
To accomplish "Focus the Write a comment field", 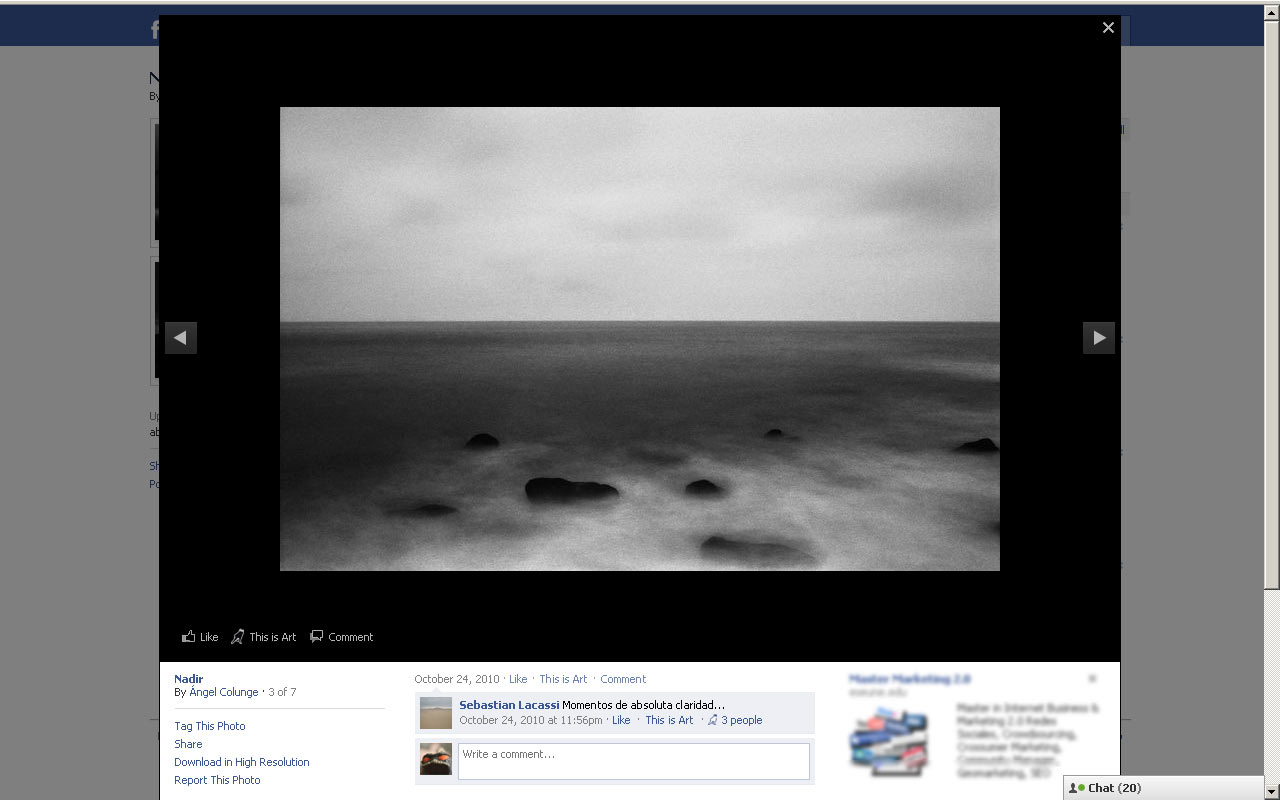I will tap(633, 761).
